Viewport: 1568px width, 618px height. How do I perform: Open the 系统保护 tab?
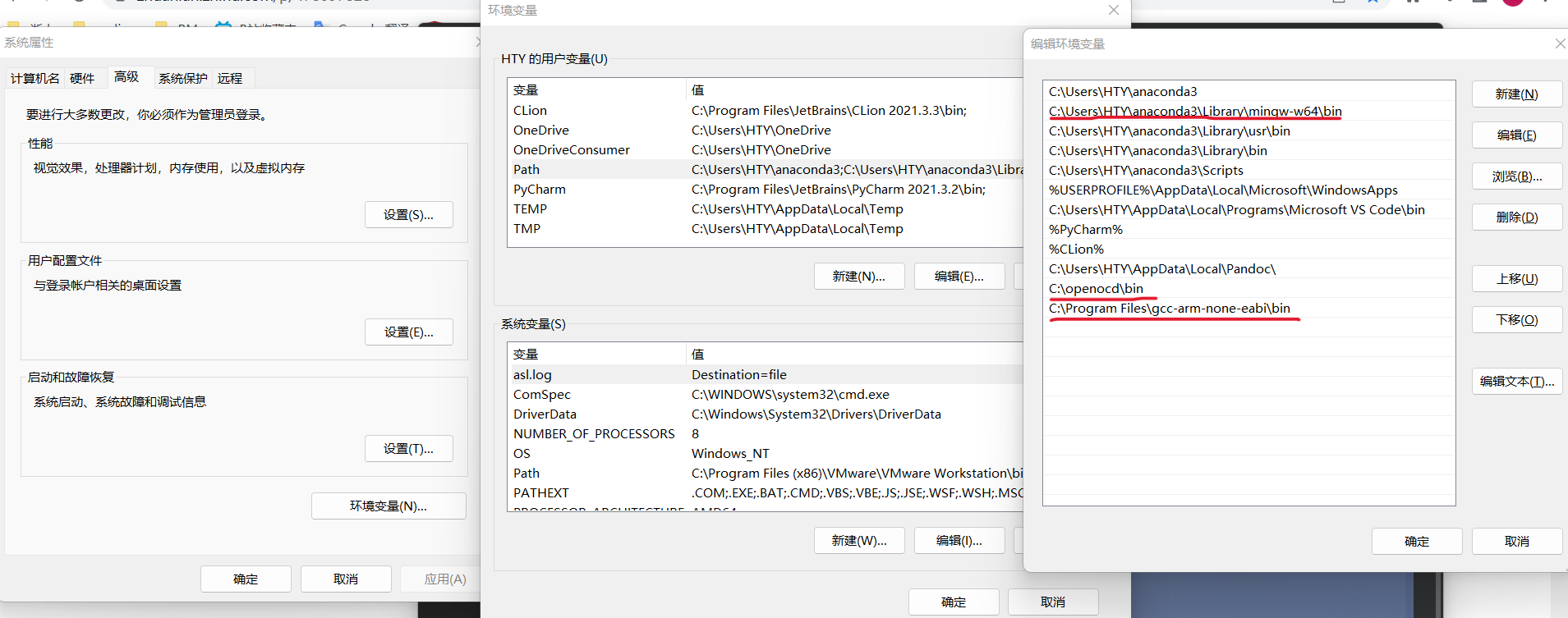point(182,79)
